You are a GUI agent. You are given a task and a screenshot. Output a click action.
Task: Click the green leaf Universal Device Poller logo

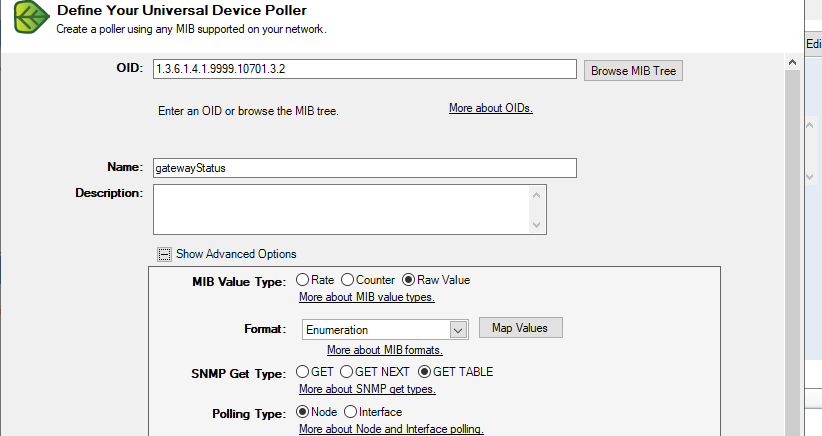(32, 17)
